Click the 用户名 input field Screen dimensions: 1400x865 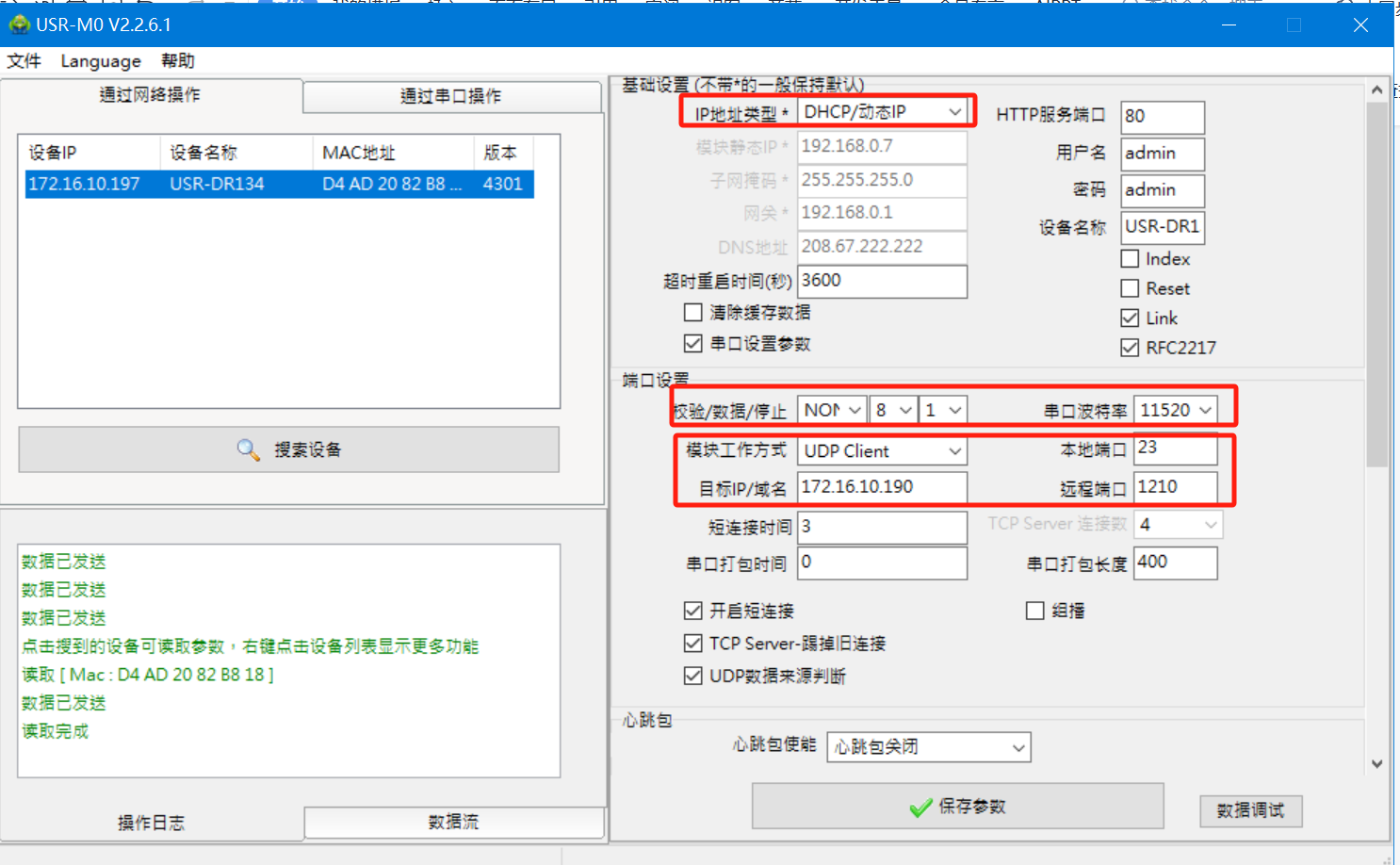[x=1163, y=154]
